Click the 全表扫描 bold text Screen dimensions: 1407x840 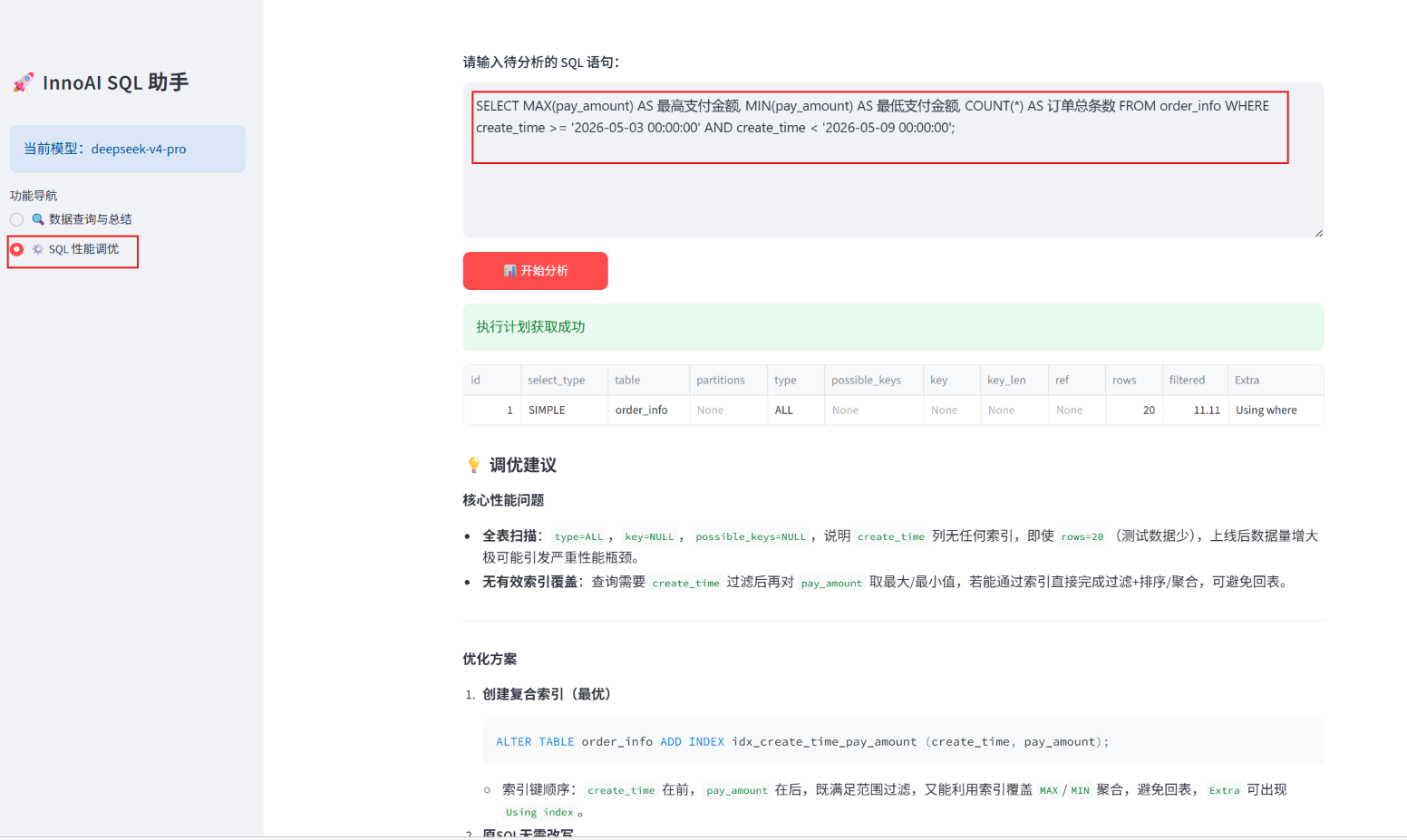pos(509,536)
